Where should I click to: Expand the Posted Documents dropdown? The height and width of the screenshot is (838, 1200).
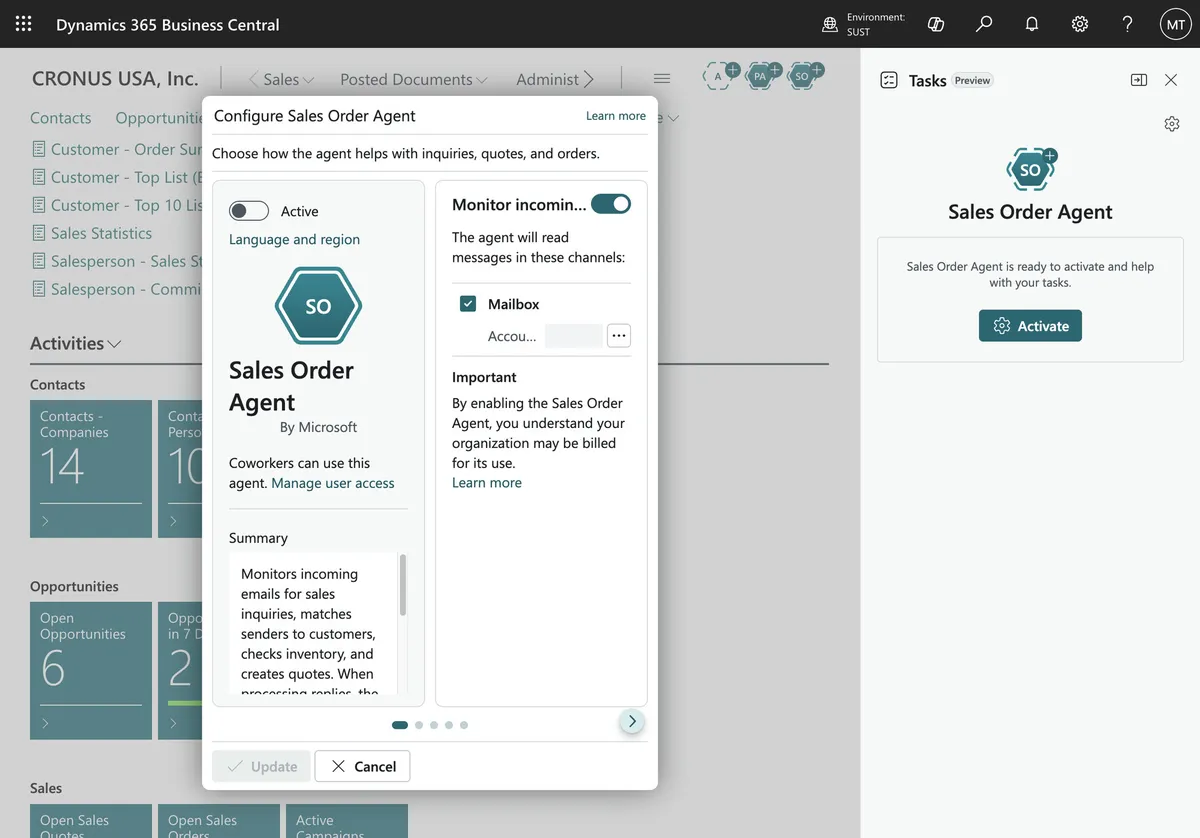(482, 79)
